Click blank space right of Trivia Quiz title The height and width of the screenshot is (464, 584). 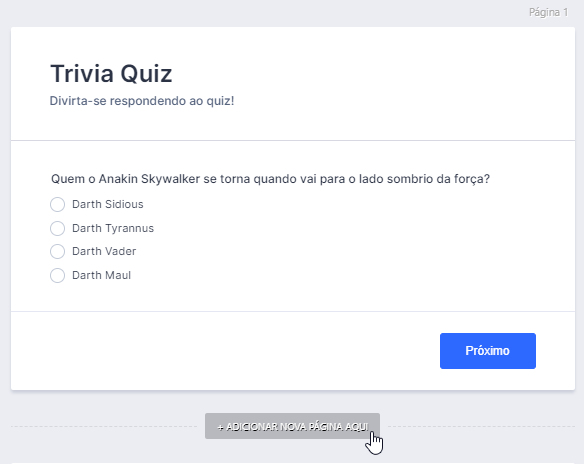(372, 73)
